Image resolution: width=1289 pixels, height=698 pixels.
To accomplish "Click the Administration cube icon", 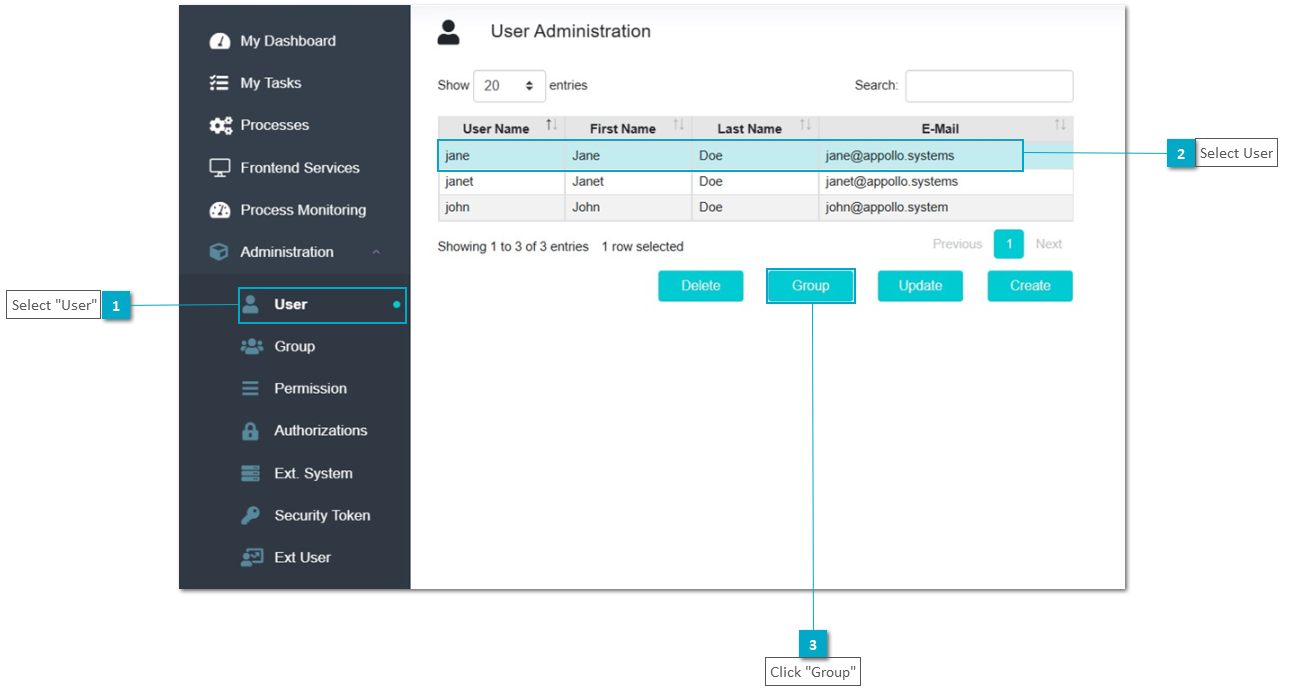I will pos(219,252).
